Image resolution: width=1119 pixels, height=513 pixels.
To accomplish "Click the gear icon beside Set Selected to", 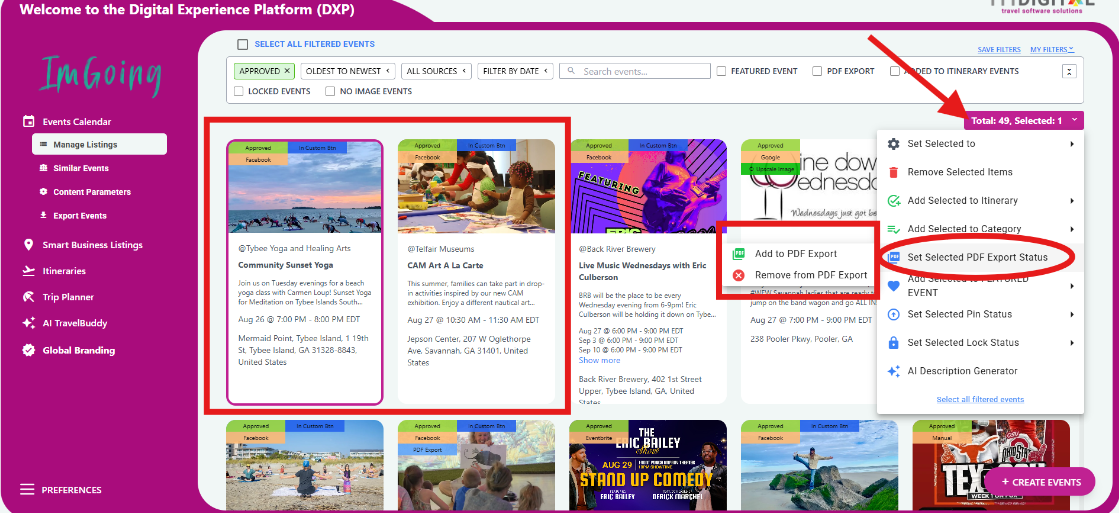I will coord(893,143).
